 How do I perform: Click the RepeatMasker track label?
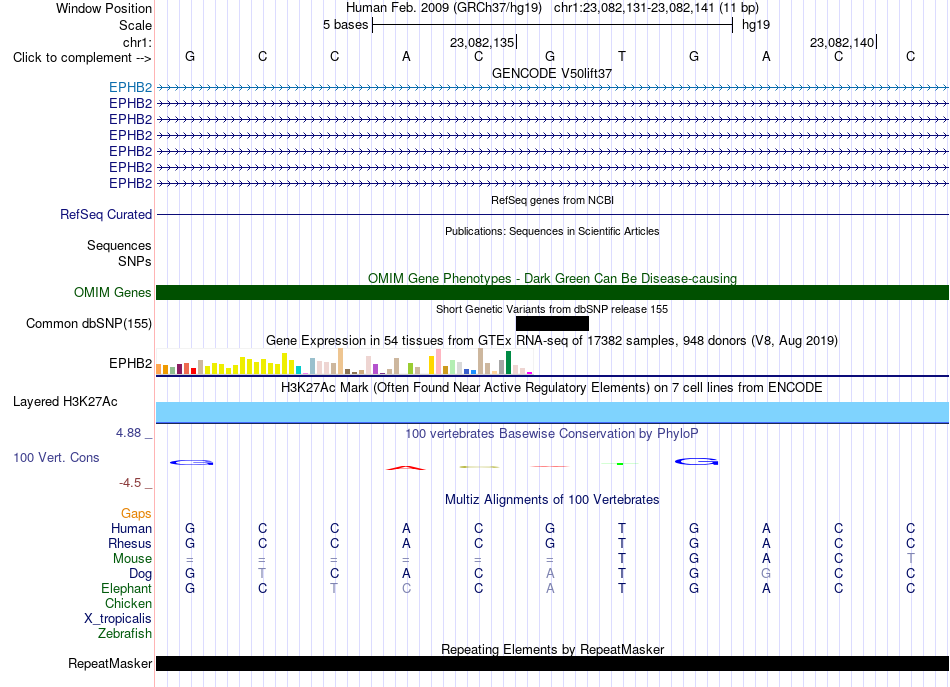(110, 663)
